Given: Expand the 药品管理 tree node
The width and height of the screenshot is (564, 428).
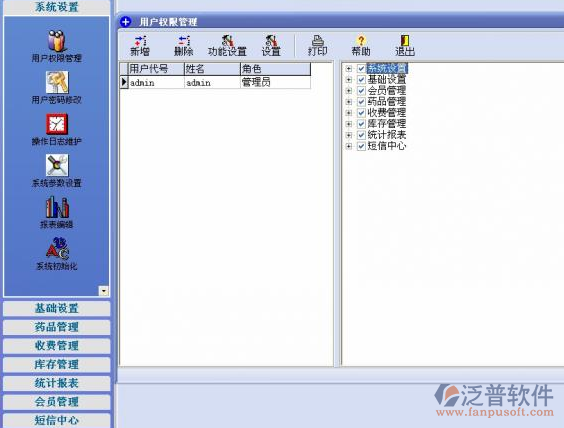Looking at the screenshot, I should point(348,102).
